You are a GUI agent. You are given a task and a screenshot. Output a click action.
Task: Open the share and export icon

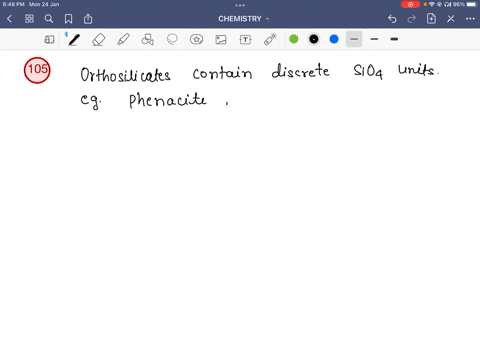click(88, 19)
